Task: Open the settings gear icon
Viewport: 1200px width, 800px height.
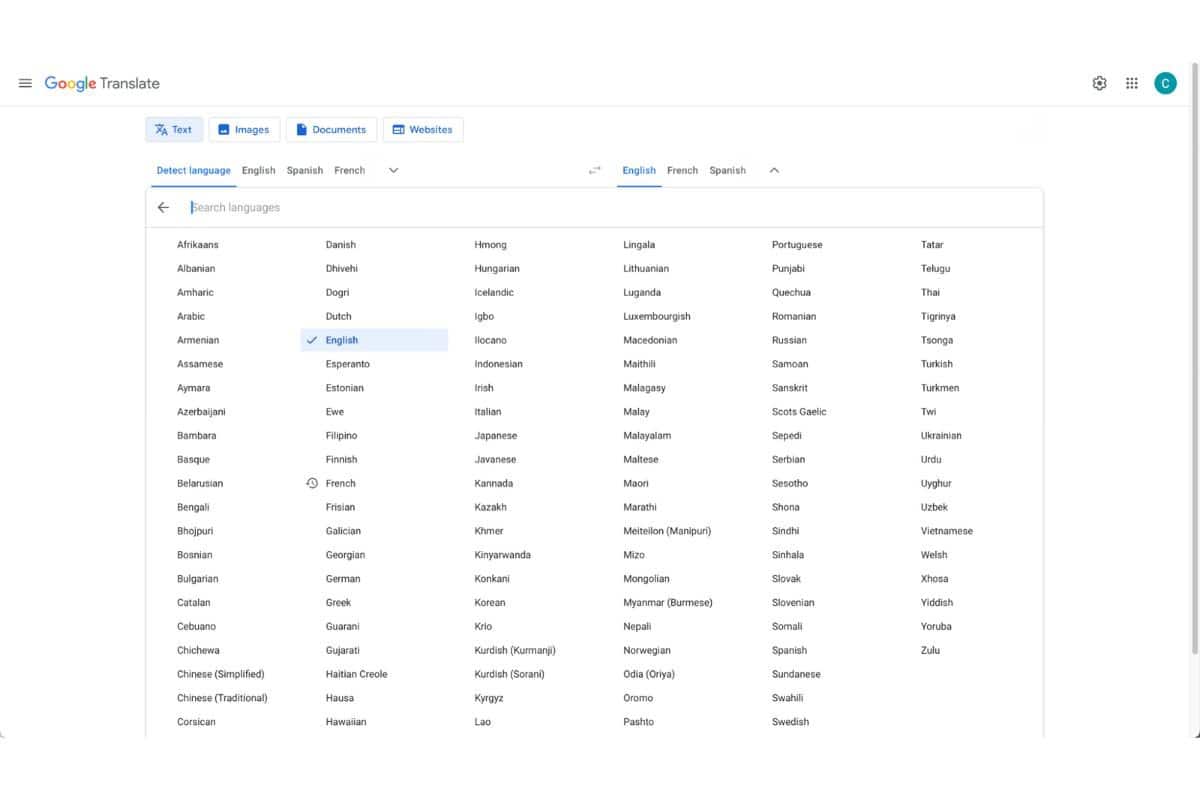Action: click(1099, 83)
